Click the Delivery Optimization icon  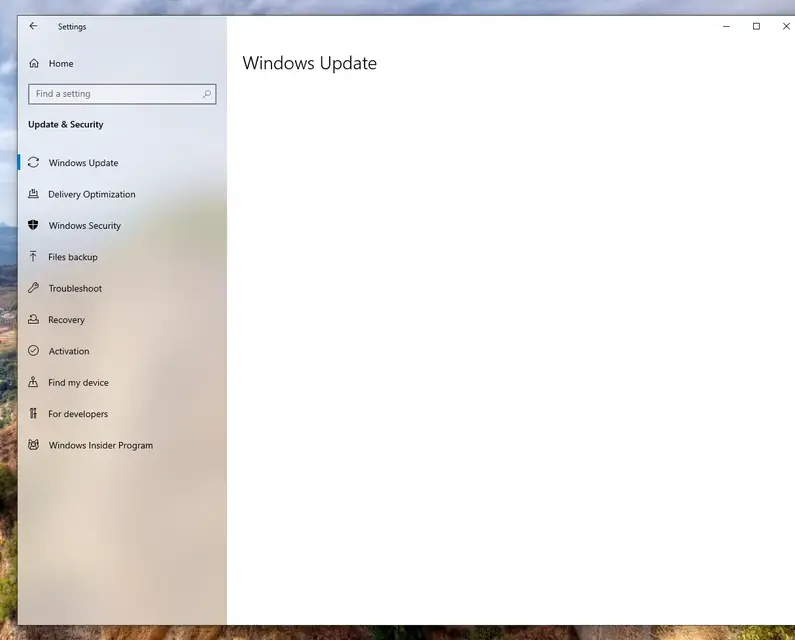(x=33, y=194)
